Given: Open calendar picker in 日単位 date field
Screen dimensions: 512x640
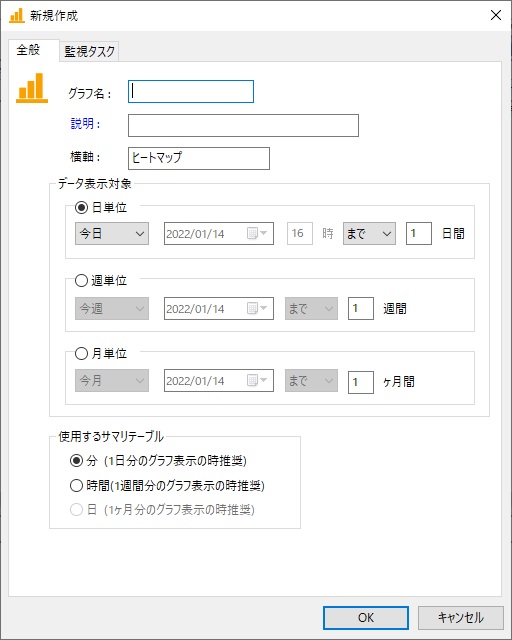Looking at the screenshot, I should [x=257, y=233].
